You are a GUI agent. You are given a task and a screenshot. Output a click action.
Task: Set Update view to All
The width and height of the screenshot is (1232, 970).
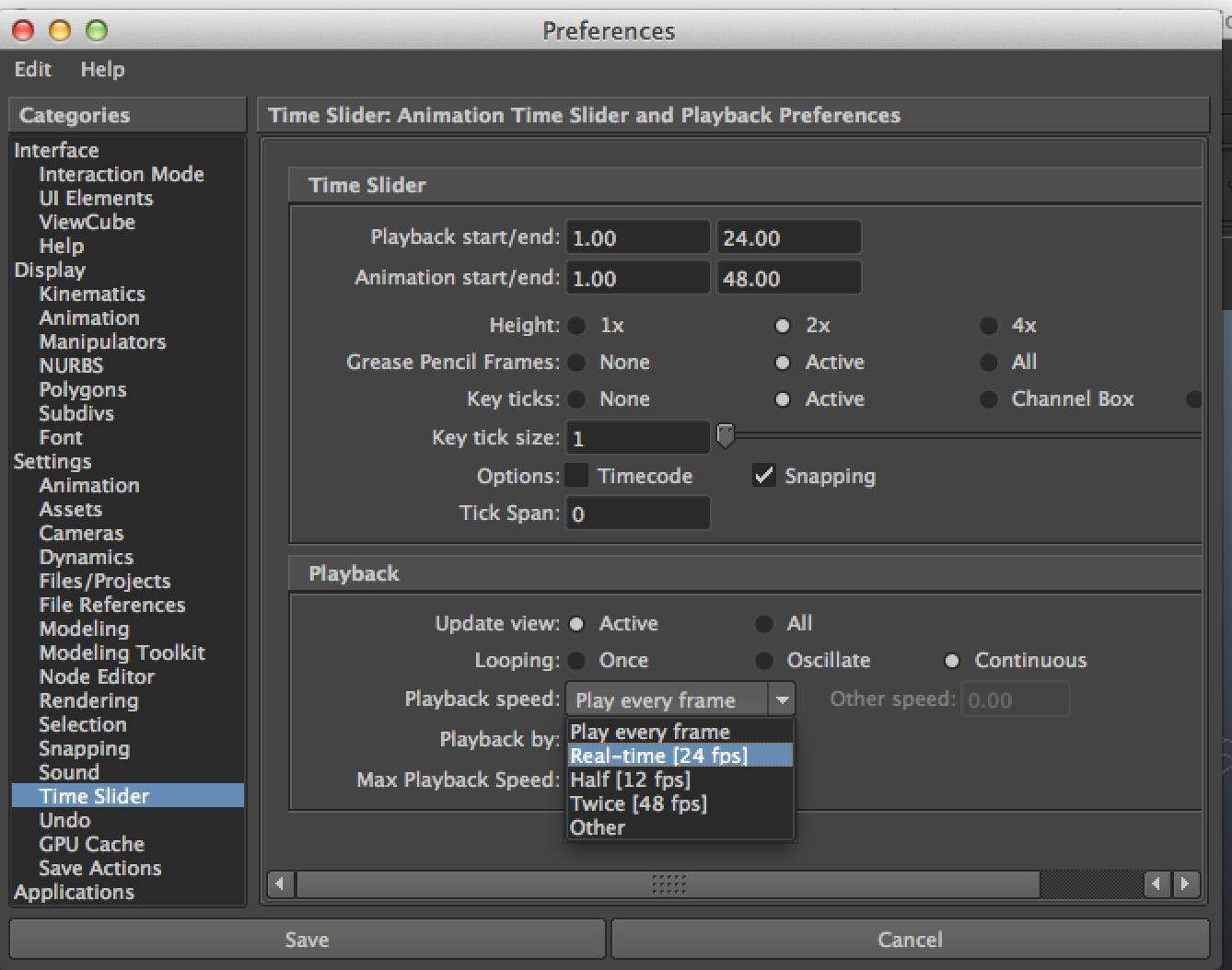click(764, 623)
